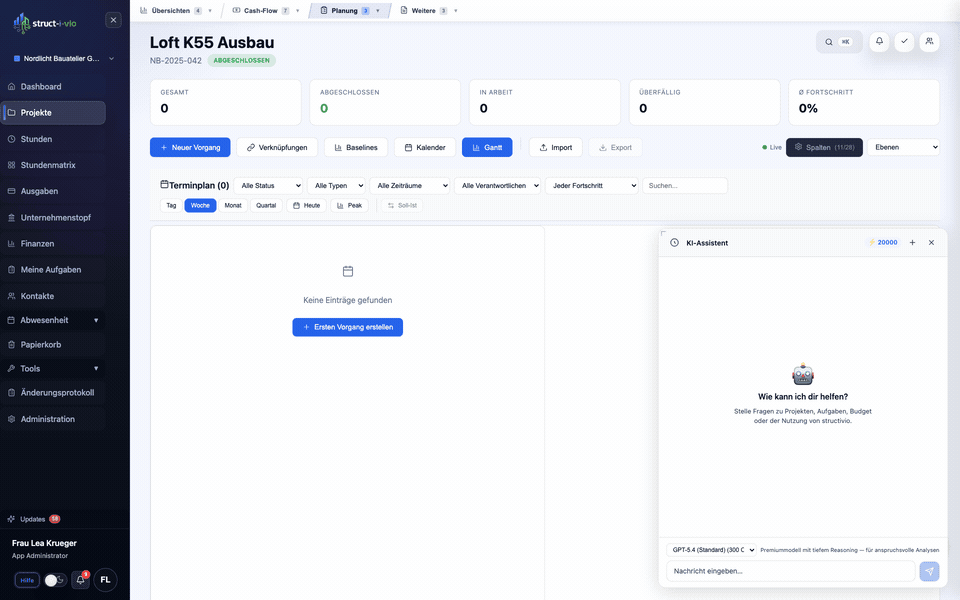Expand Abwesenheit in the sidebar

tap(60, 320)
